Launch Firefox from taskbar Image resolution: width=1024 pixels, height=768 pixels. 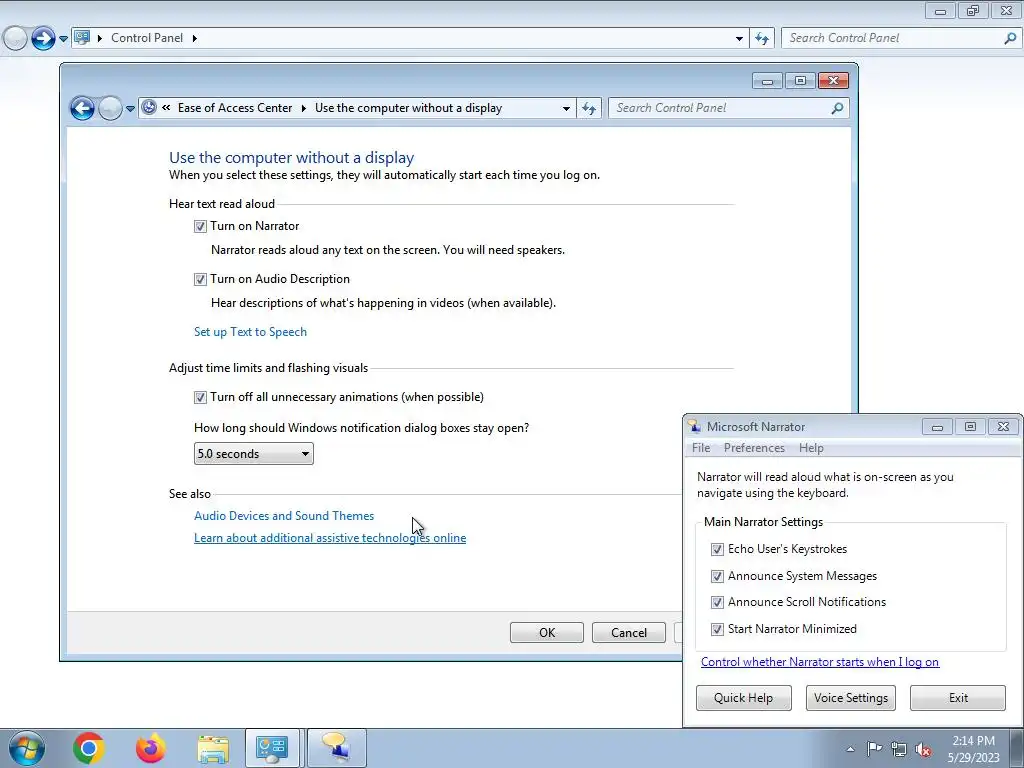click(x=151, y=748)
